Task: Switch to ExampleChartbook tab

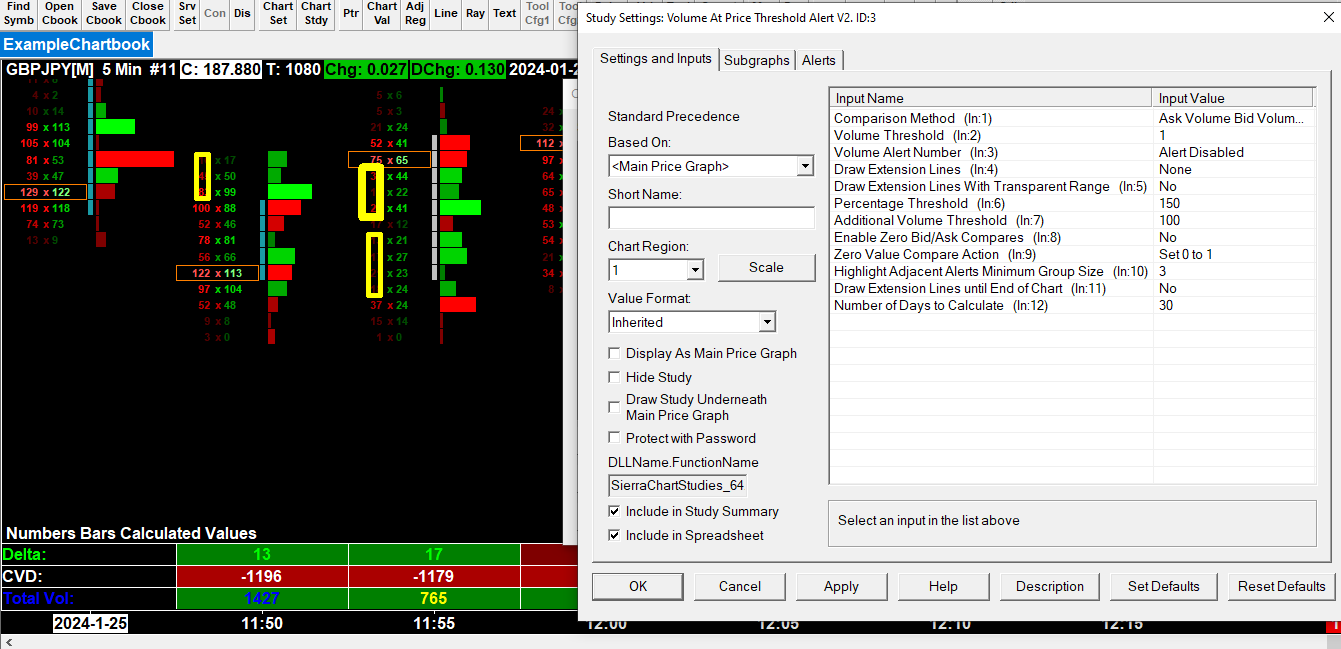Action: 77,45
